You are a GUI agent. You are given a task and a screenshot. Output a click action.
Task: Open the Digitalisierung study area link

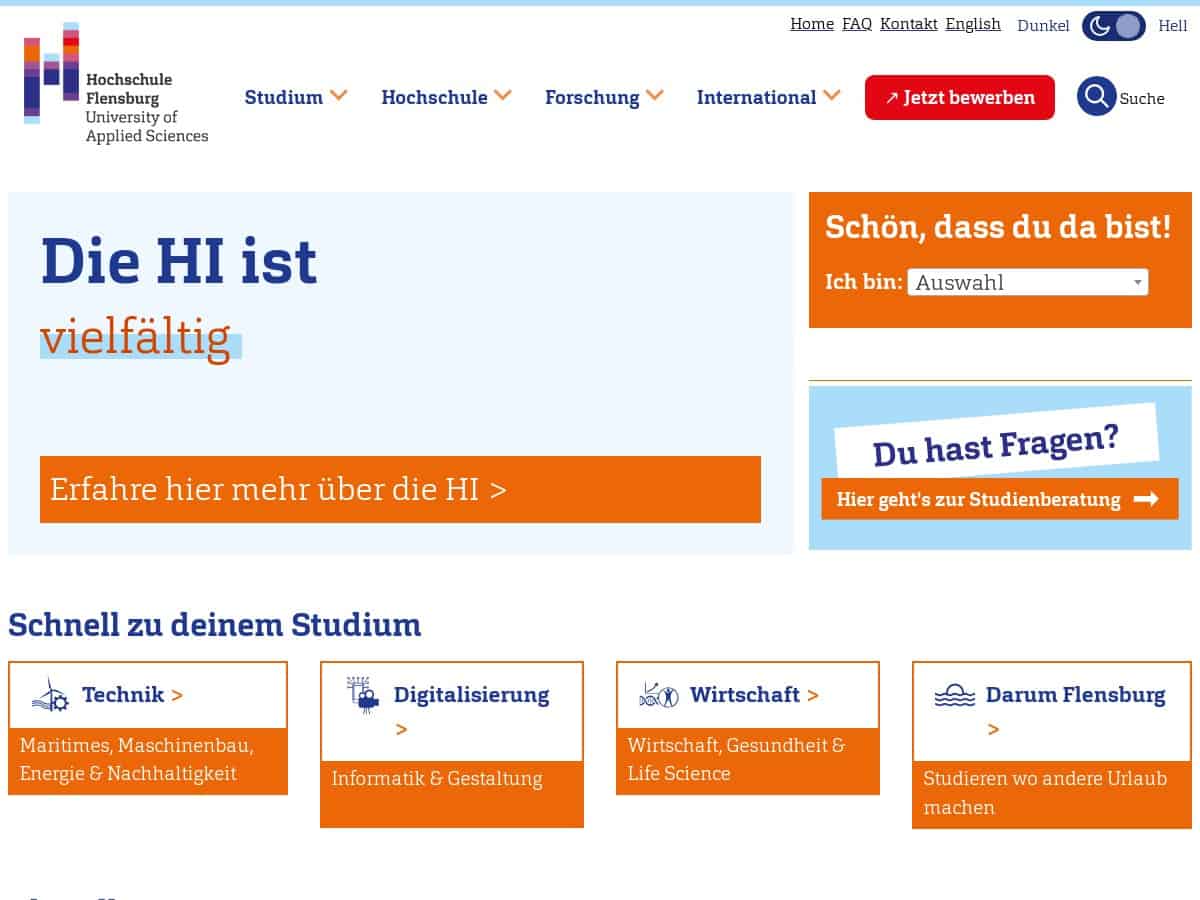[x=471, y=694]
